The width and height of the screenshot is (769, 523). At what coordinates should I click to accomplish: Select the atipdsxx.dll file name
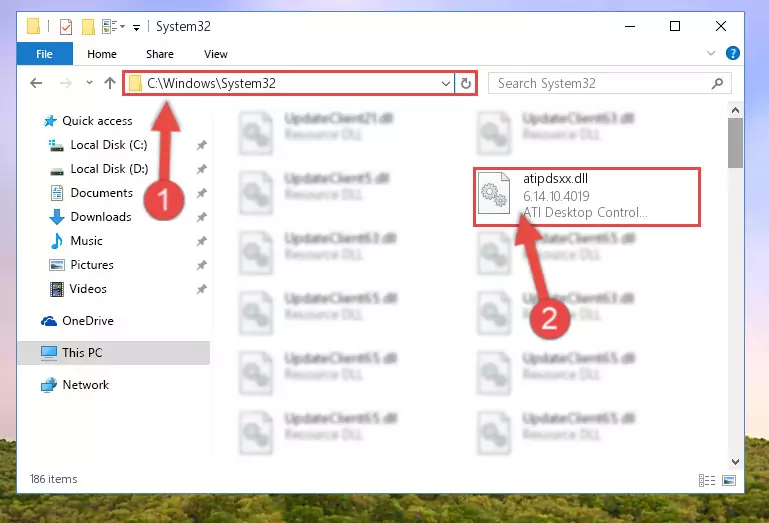point(555,179)
